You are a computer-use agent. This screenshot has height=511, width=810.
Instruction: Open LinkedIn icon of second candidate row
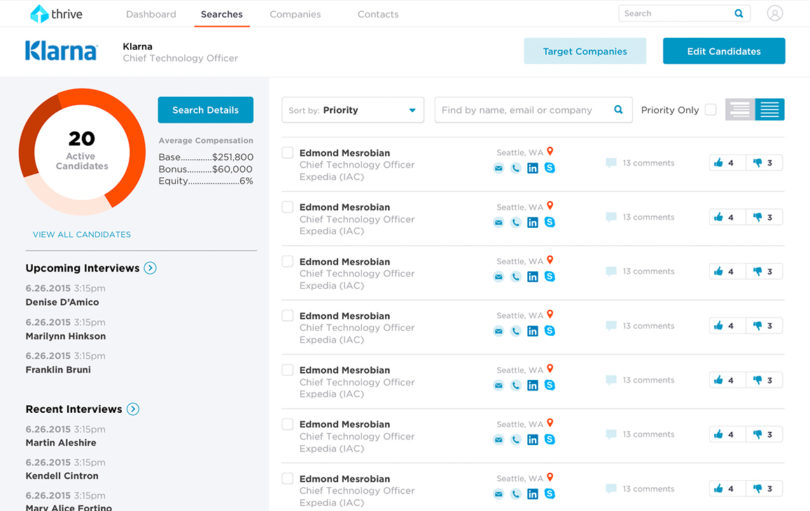click(533, 223)
